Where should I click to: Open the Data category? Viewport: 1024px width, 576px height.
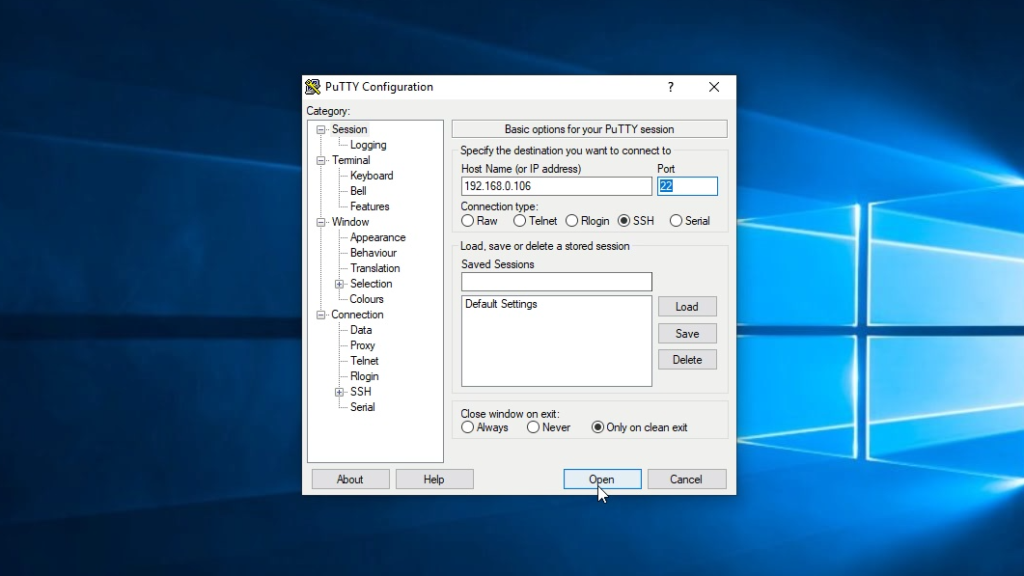coord(360,330)
